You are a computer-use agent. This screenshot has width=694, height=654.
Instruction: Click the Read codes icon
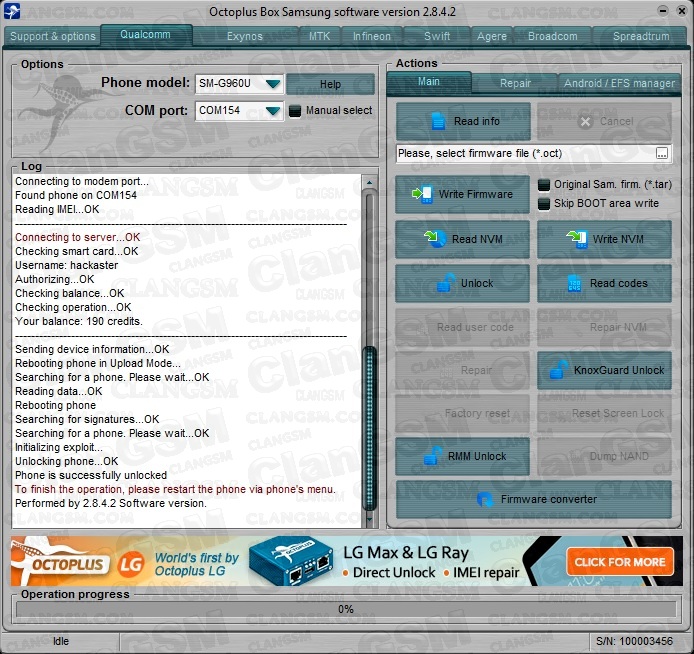tap(574, 283)
